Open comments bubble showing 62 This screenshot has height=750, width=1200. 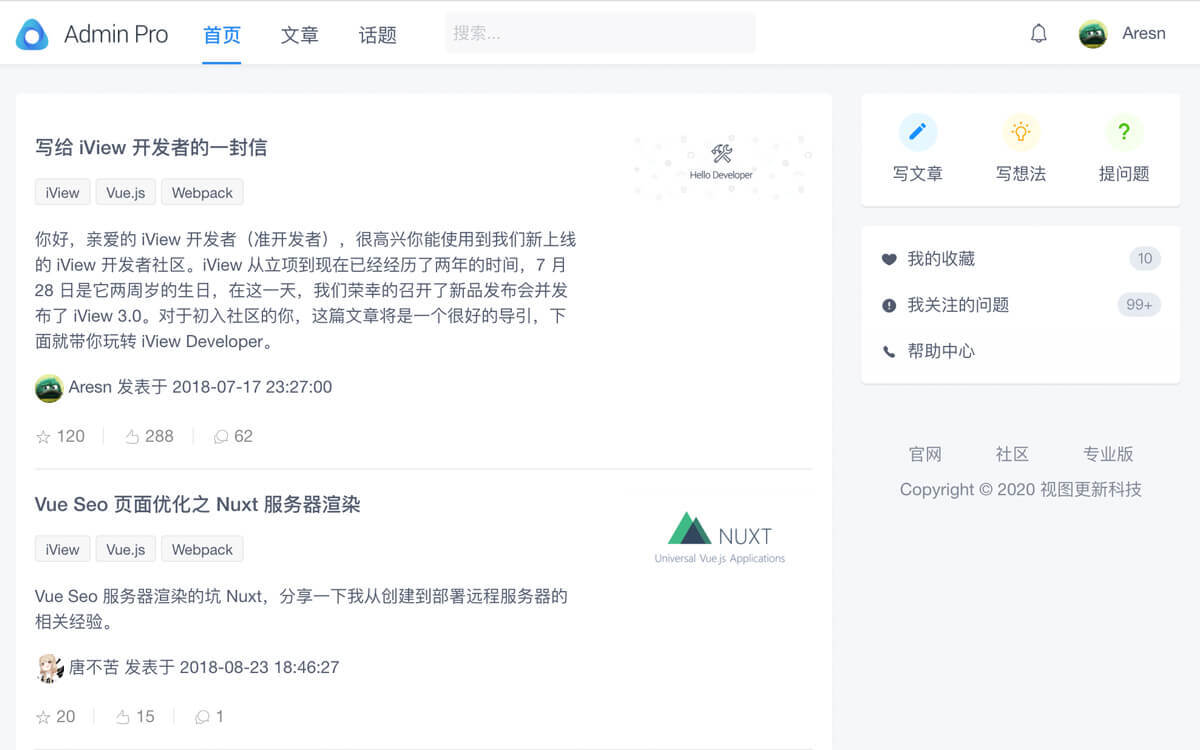tap(221, 437)
